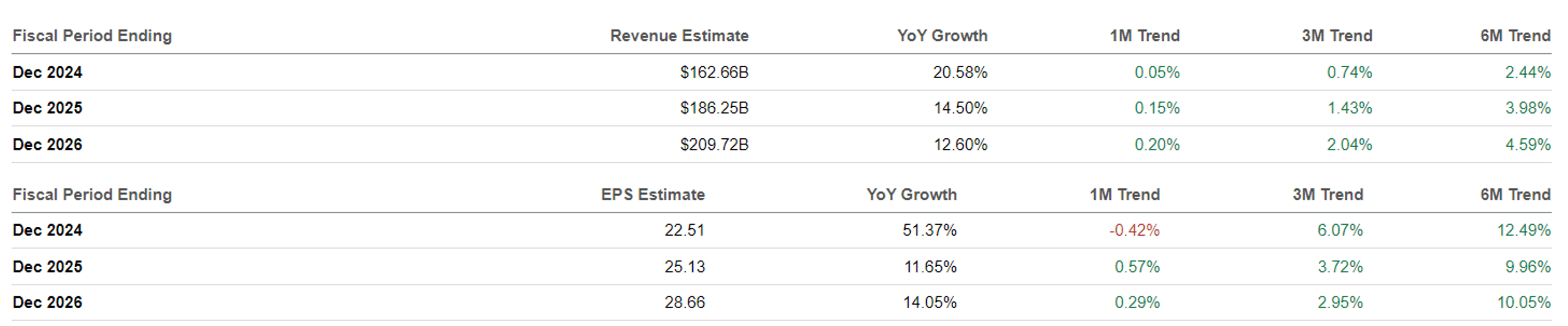Screen dimensions: 1568x326
Task: Click the 25.13 EPS estimate value
Action: pyautogui.click(x=684, y=267)
